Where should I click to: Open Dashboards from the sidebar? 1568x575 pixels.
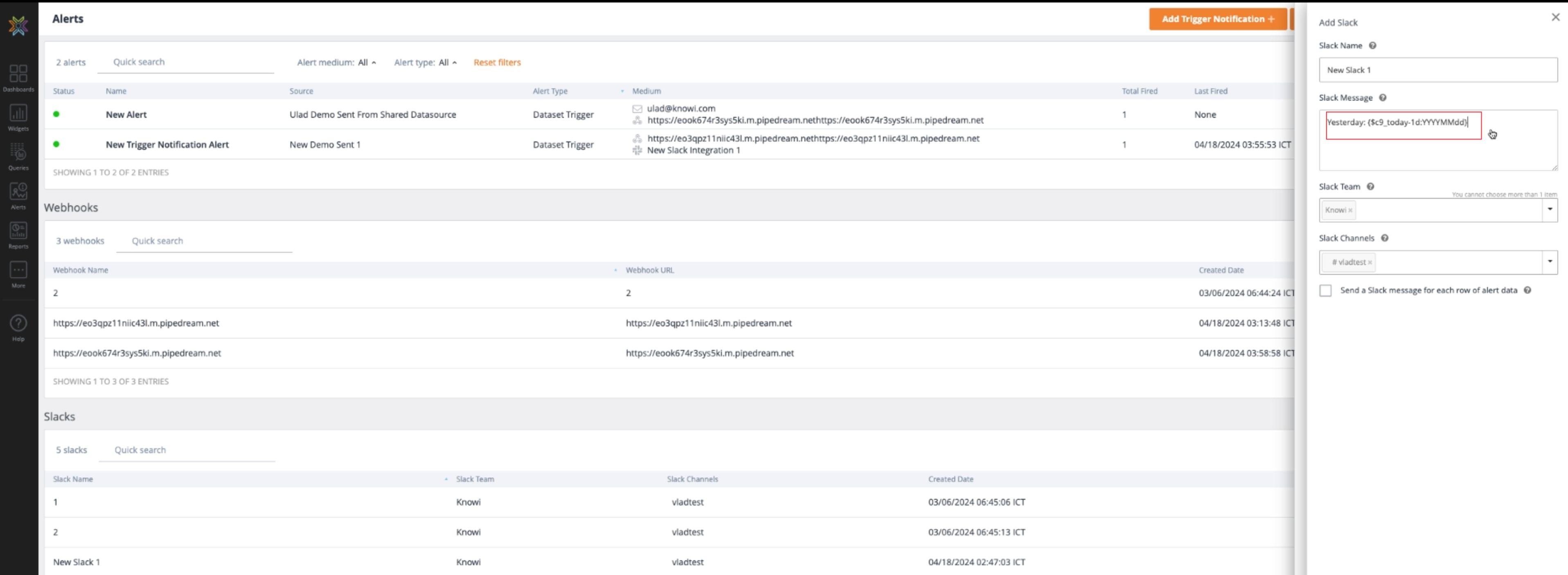click(x=18, y=78)
